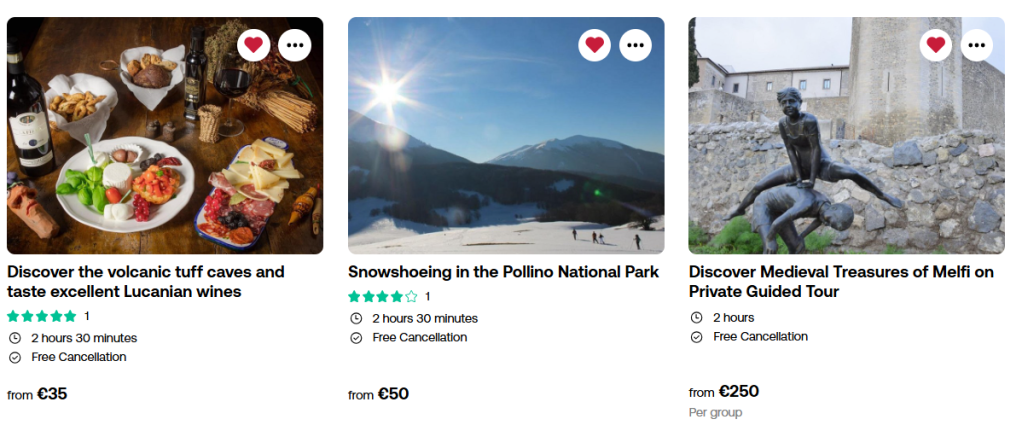Click the from €35 price
1022x431 pixels.
coord(38,394)
